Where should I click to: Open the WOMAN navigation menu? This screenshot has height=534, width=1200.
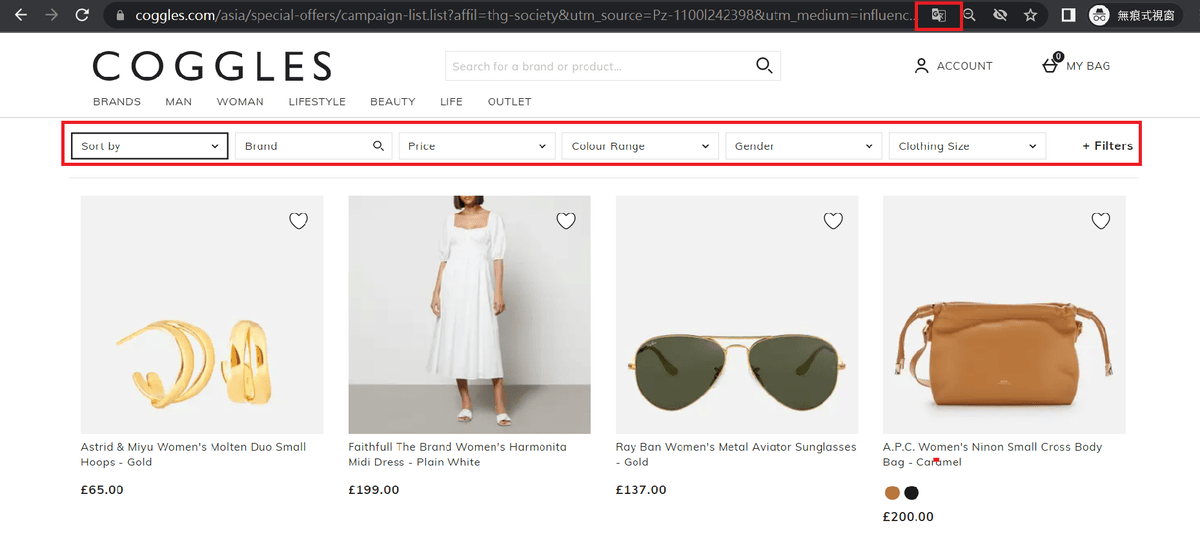tap(240, 102)
